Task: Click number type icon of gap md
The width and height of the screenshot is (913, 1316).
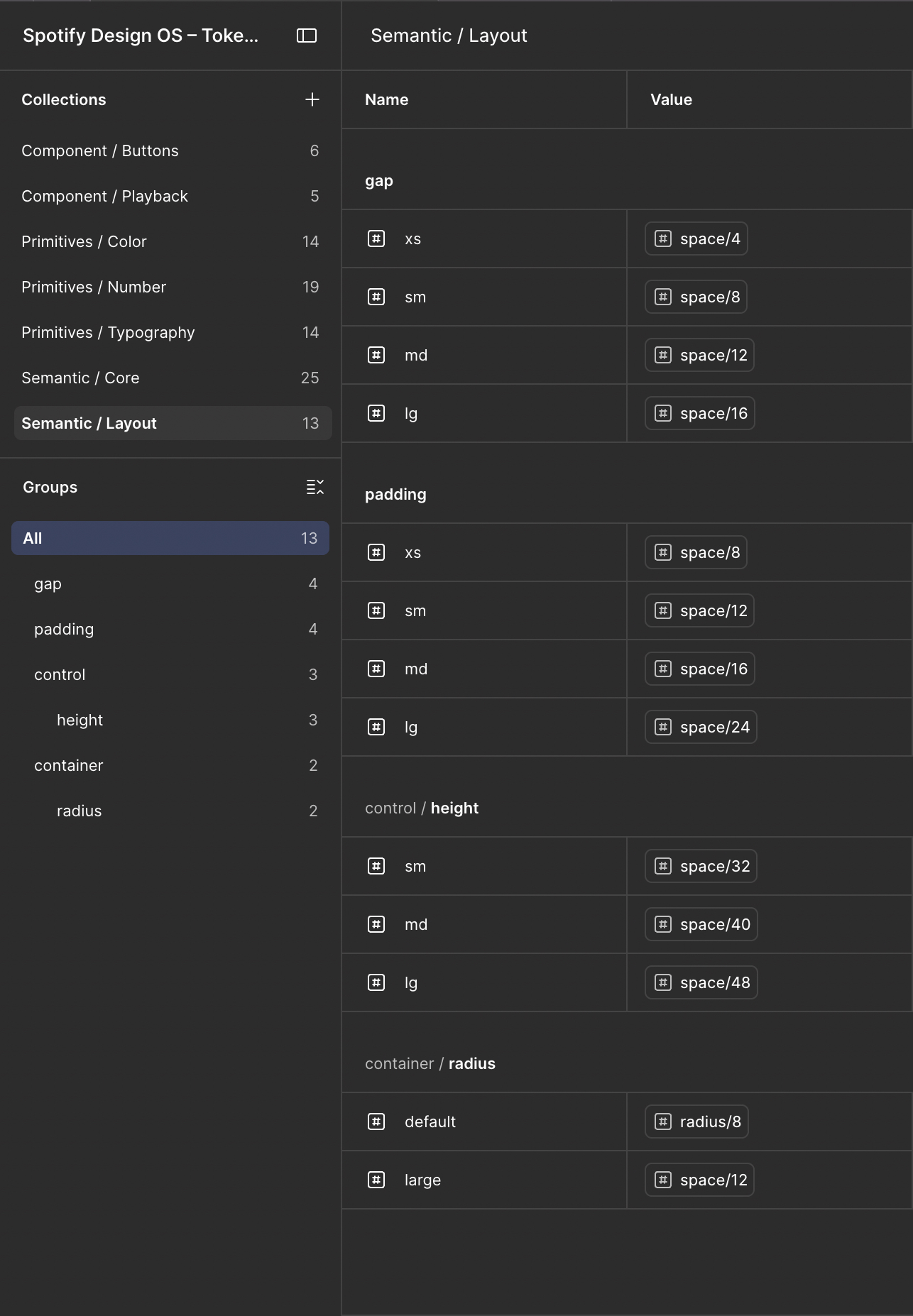Action: point(376,355)
